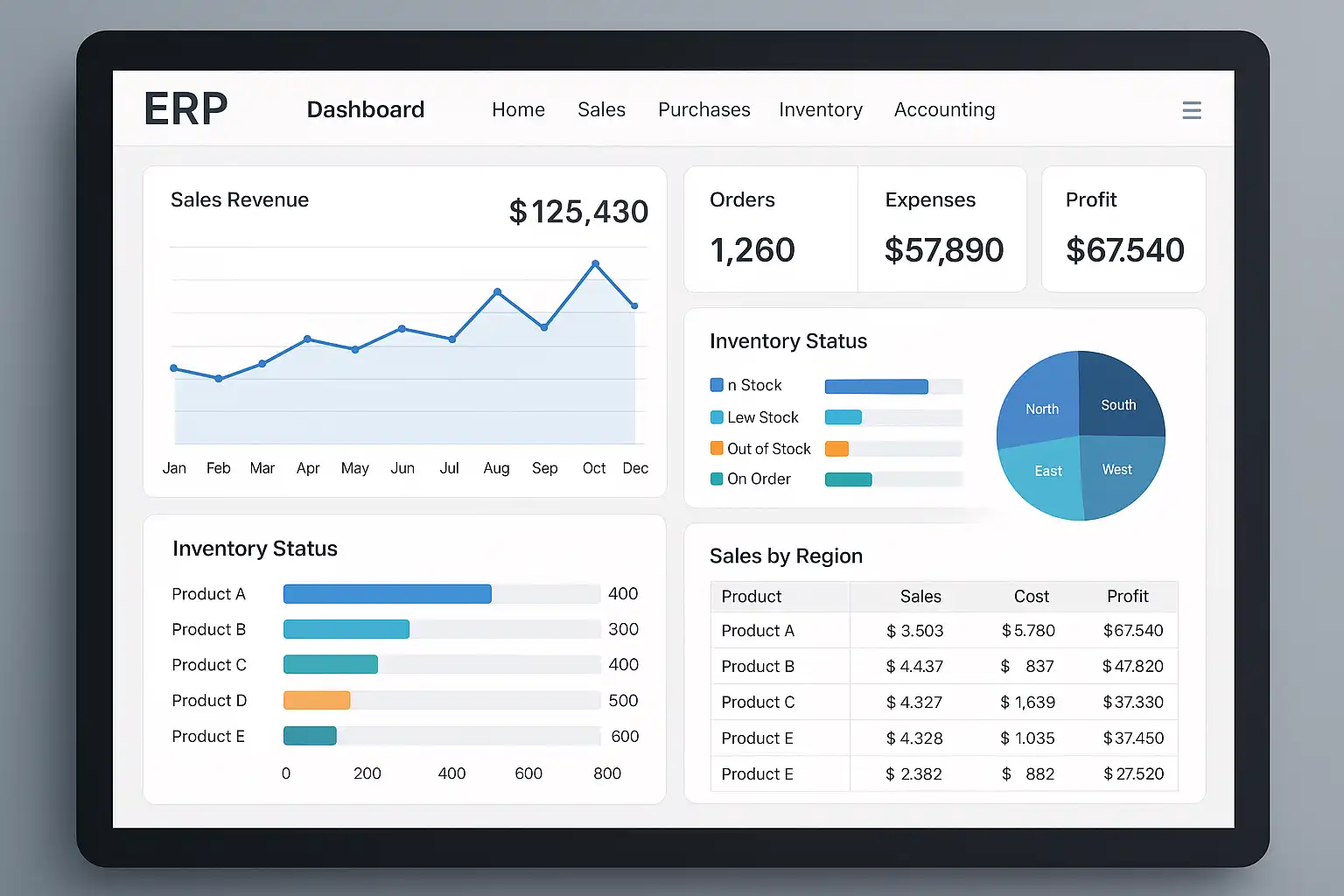Open the Accounting page

click(x=944, y=109)
